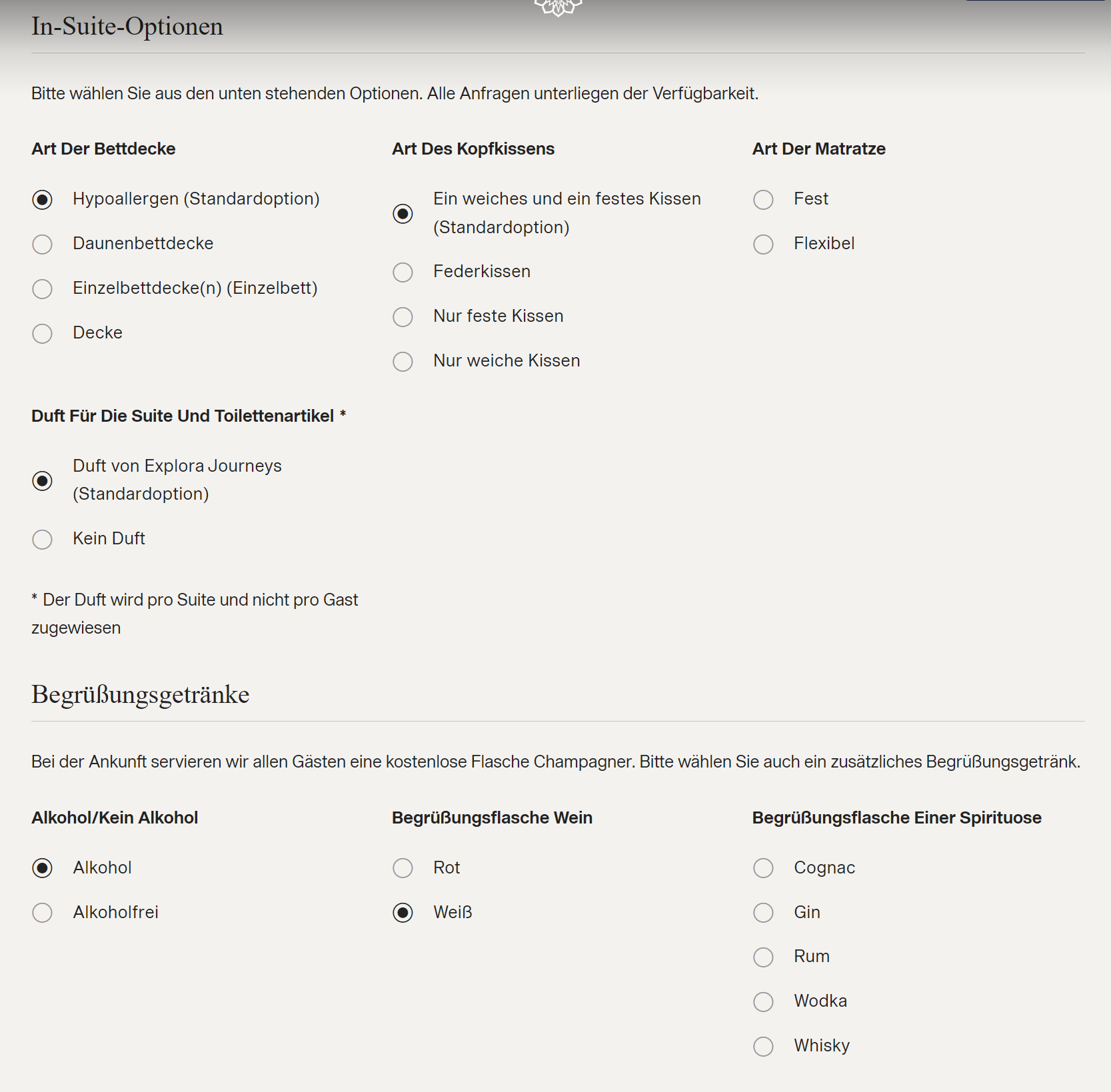
Task: Select Decke as duvet type
Action: (x=43, y=334)
